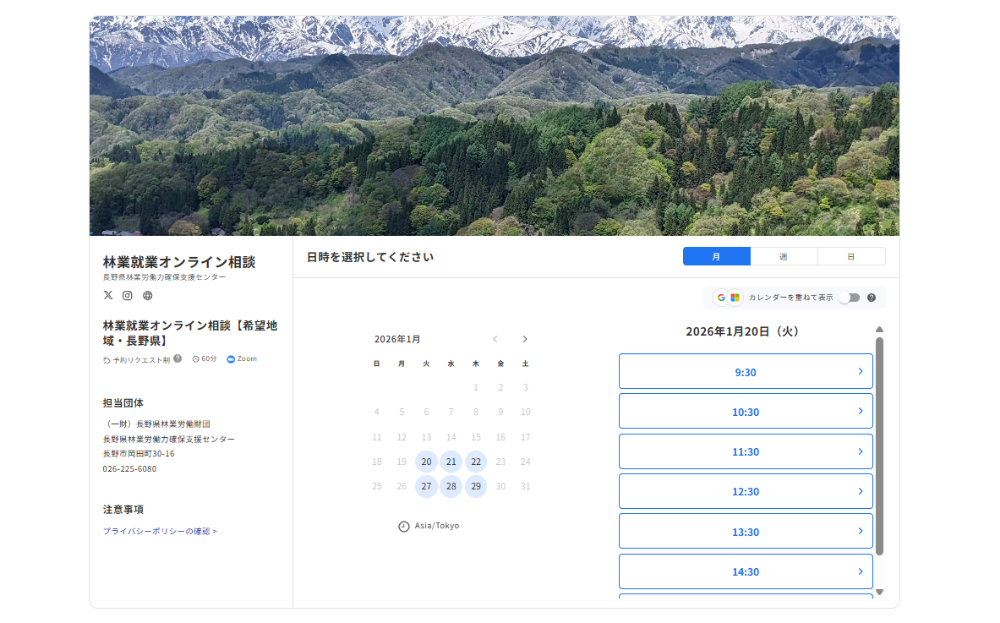Click help icon beside 予約リクエスト制
Image resolution: width=1000 pixels, height=623 pixels.
[177, 358]
